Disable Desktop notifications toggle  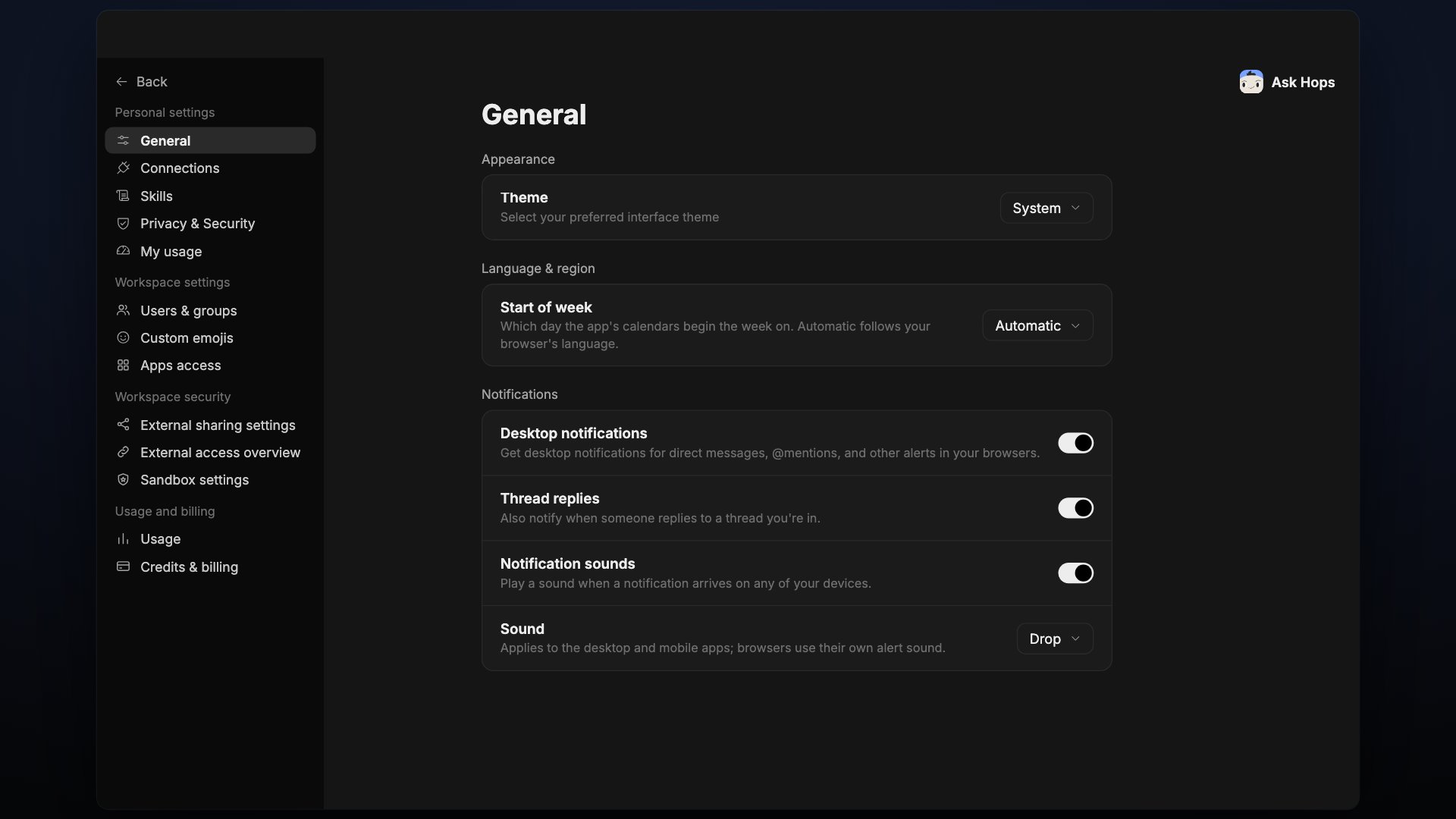[1075, 443]
